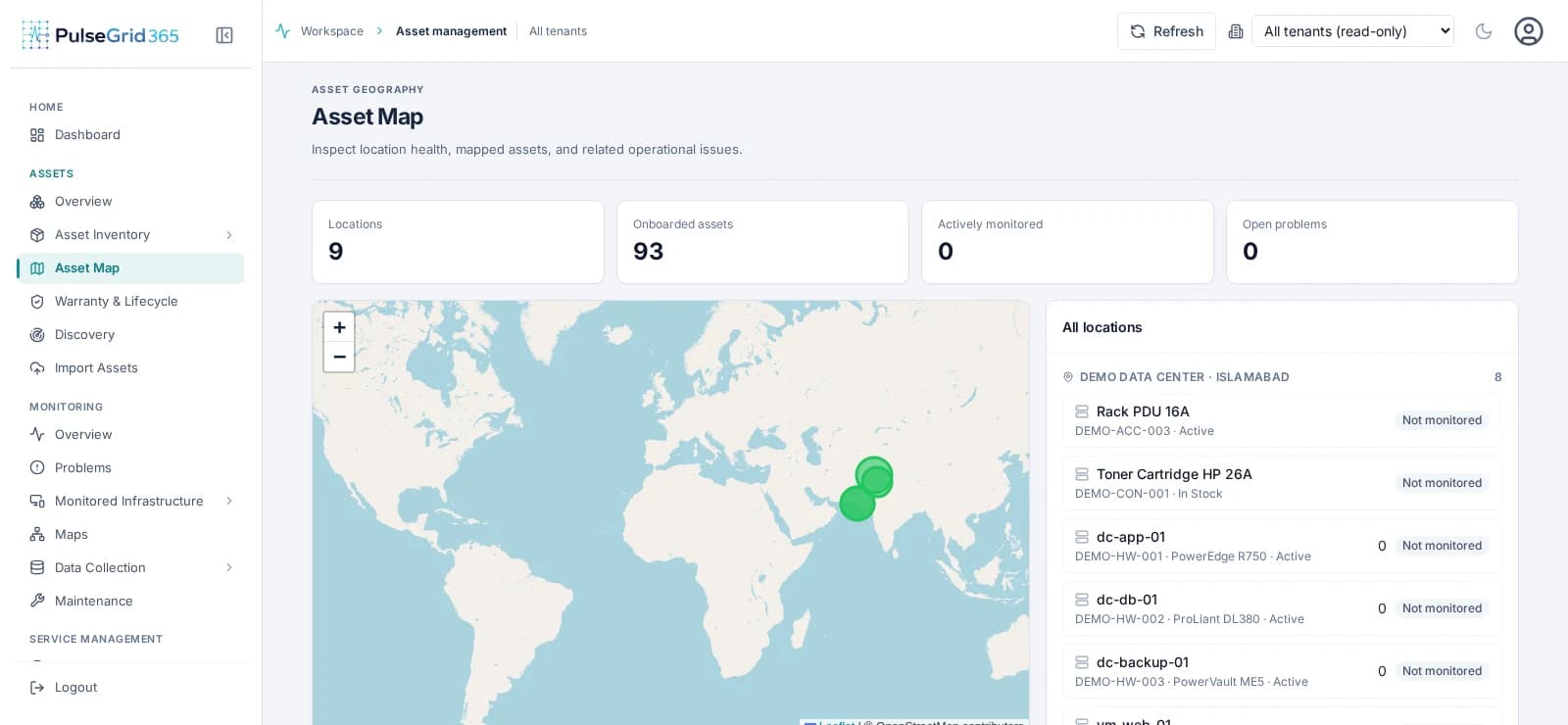
Task: Expand the Monitored Infrastructure chevron
Action: 229,502
